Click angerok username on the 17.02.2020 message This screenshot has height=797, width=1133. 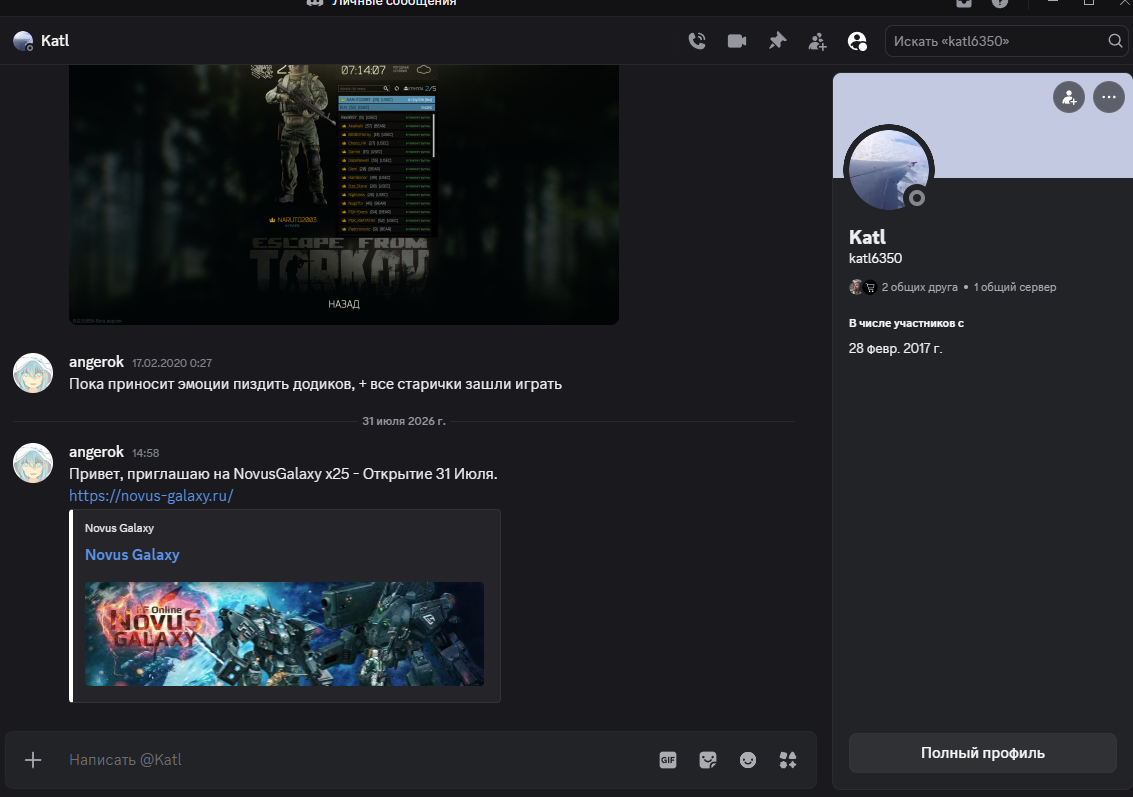tap(96, 361)
